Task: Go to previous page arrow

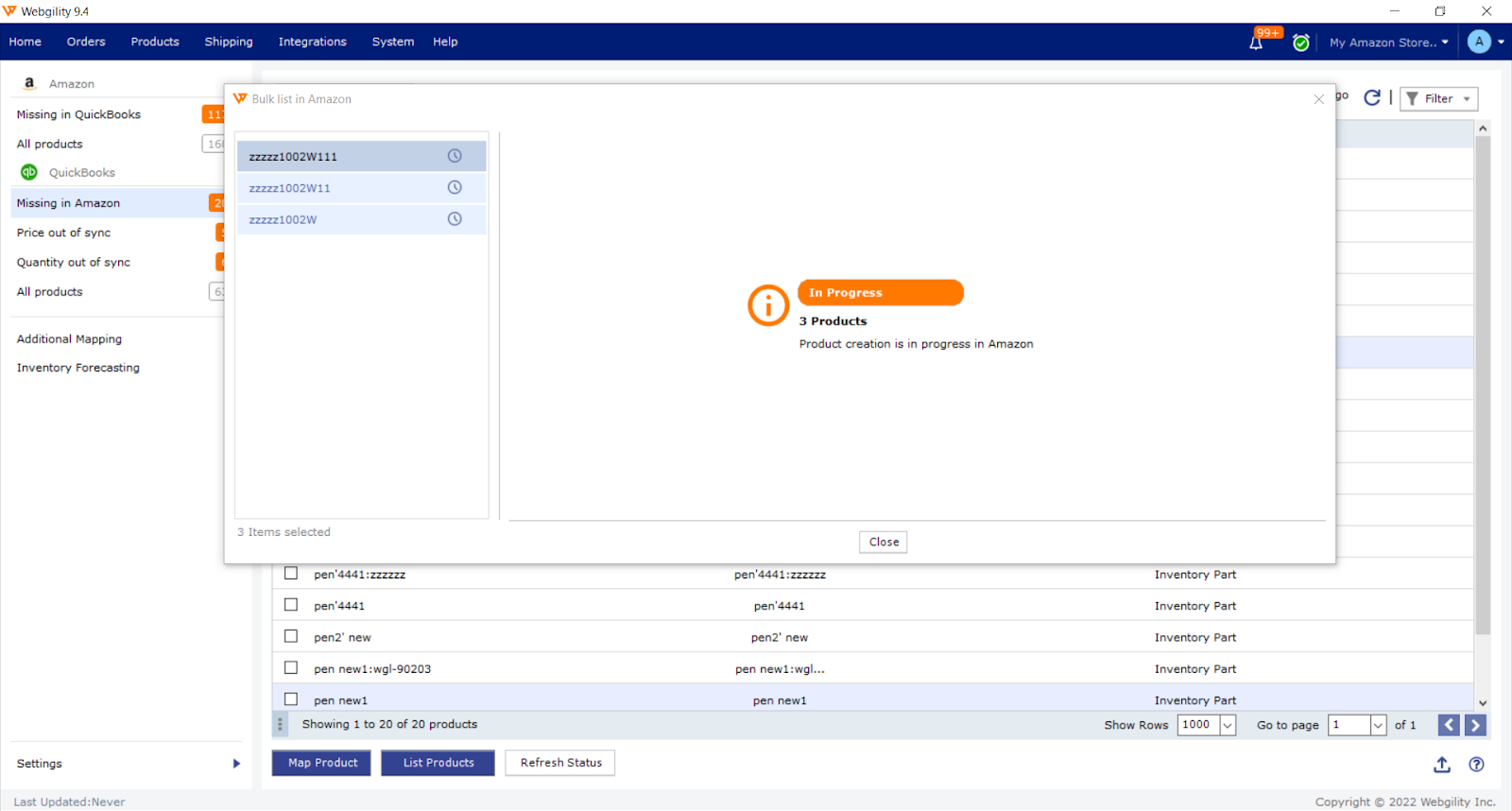Action: (1449, 725)
